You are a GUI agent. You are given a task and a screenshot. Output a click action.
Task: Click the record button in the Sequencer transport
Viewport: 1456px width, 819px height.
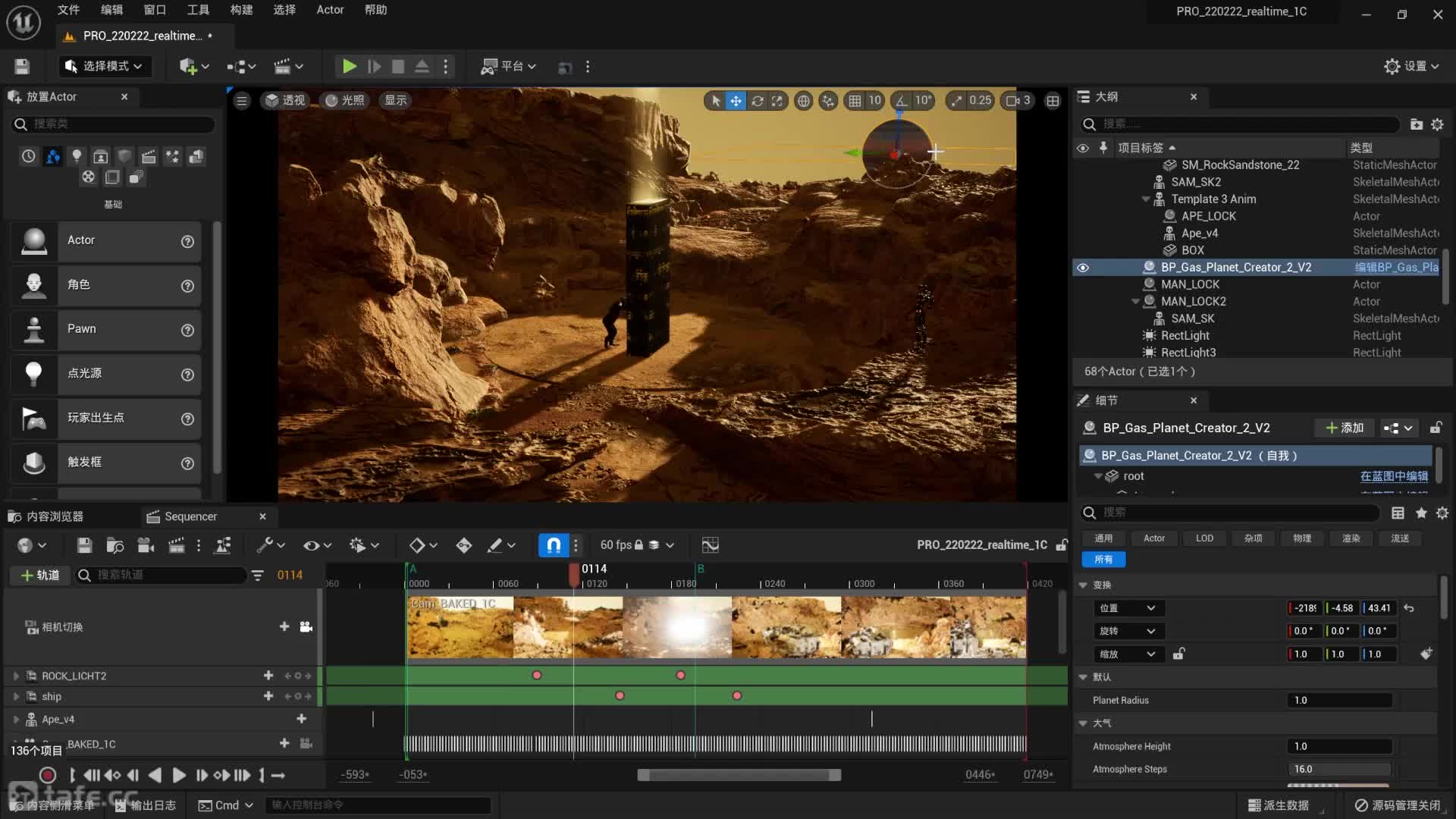click(x=47, y=775)
